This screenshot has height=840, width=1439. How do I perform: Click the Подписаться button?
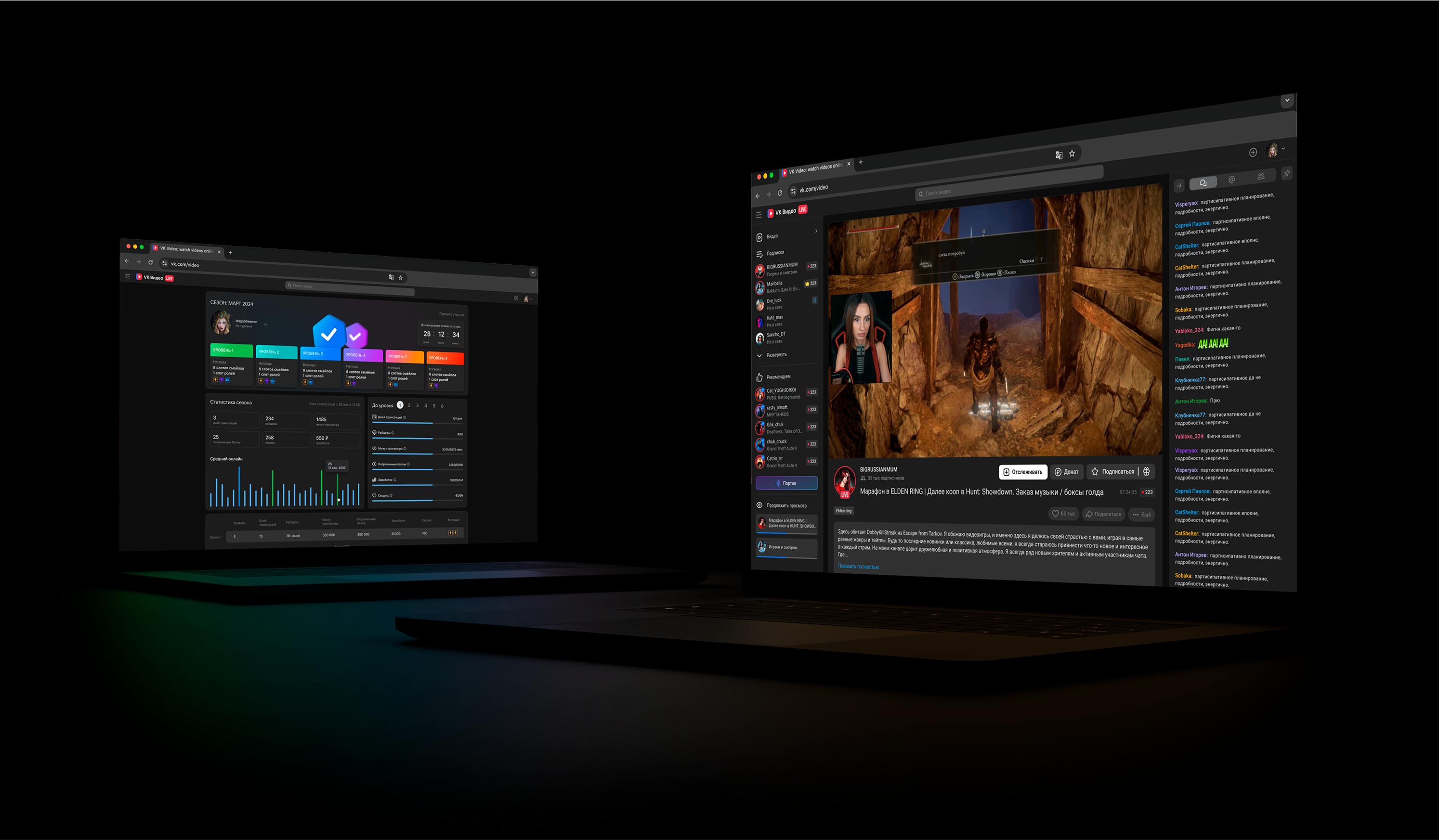(x=1112, y=471)
